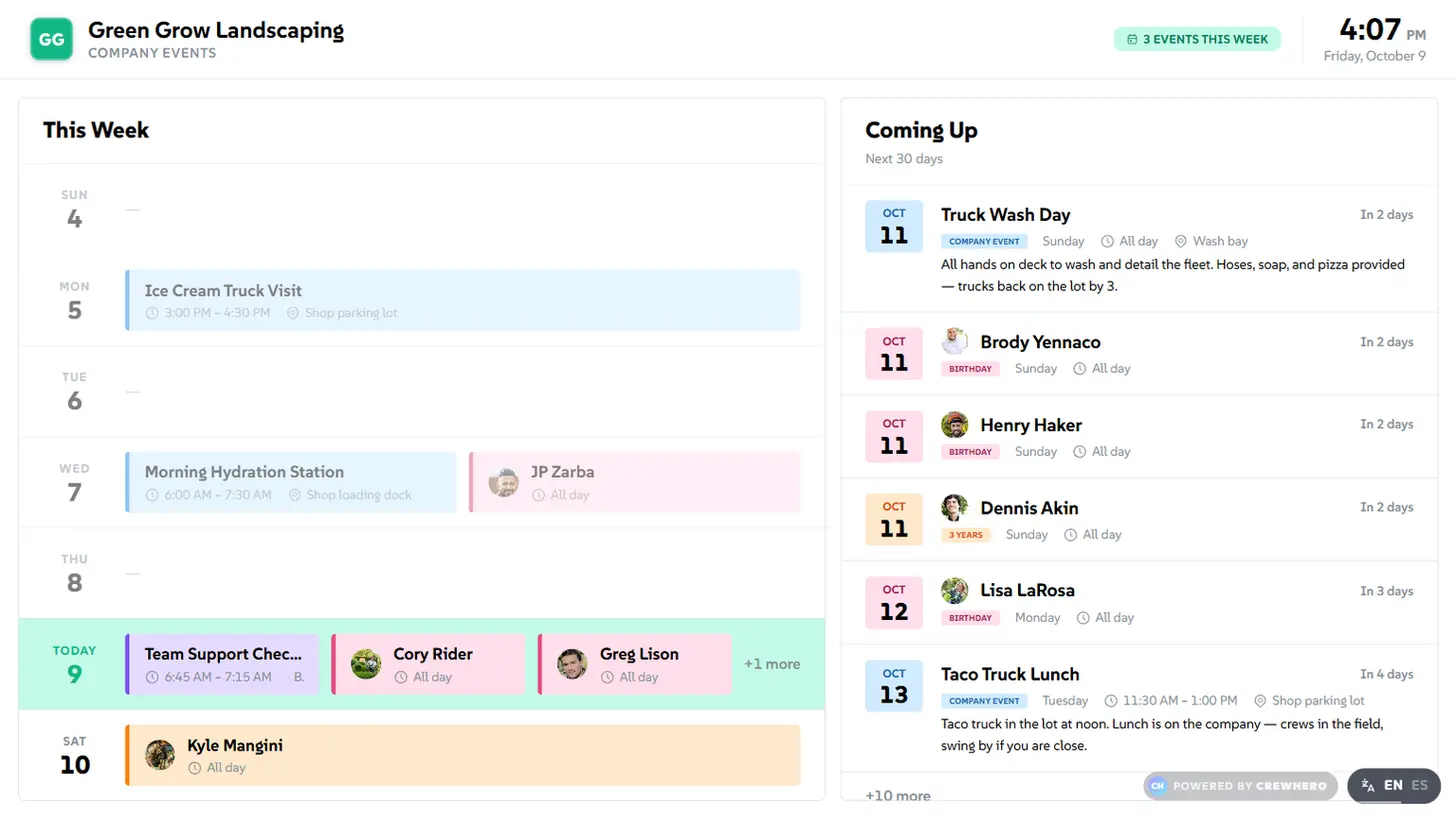Expand the +10 more upcoming events
This screenshot has width=1456, height=819.
click(x=898, y=796)
